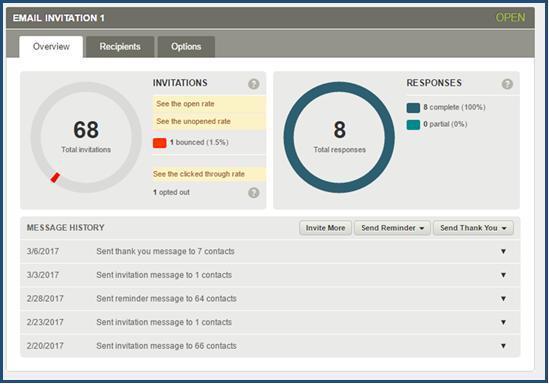Click the 3/3/2017 date entry
The width and height of the screenshot is (549, 384).
43,275
